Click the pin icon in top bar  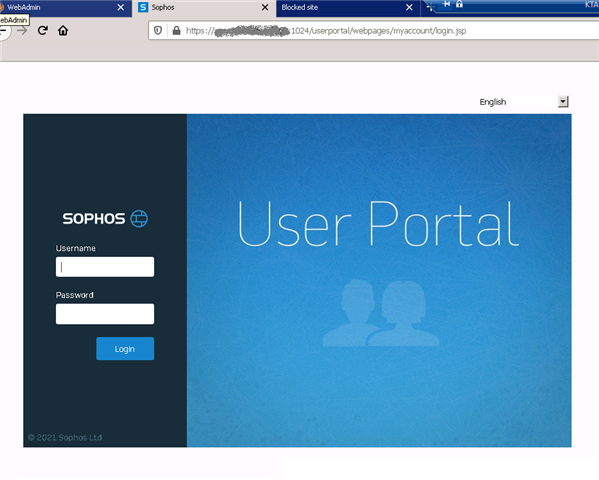pos(446,4)
